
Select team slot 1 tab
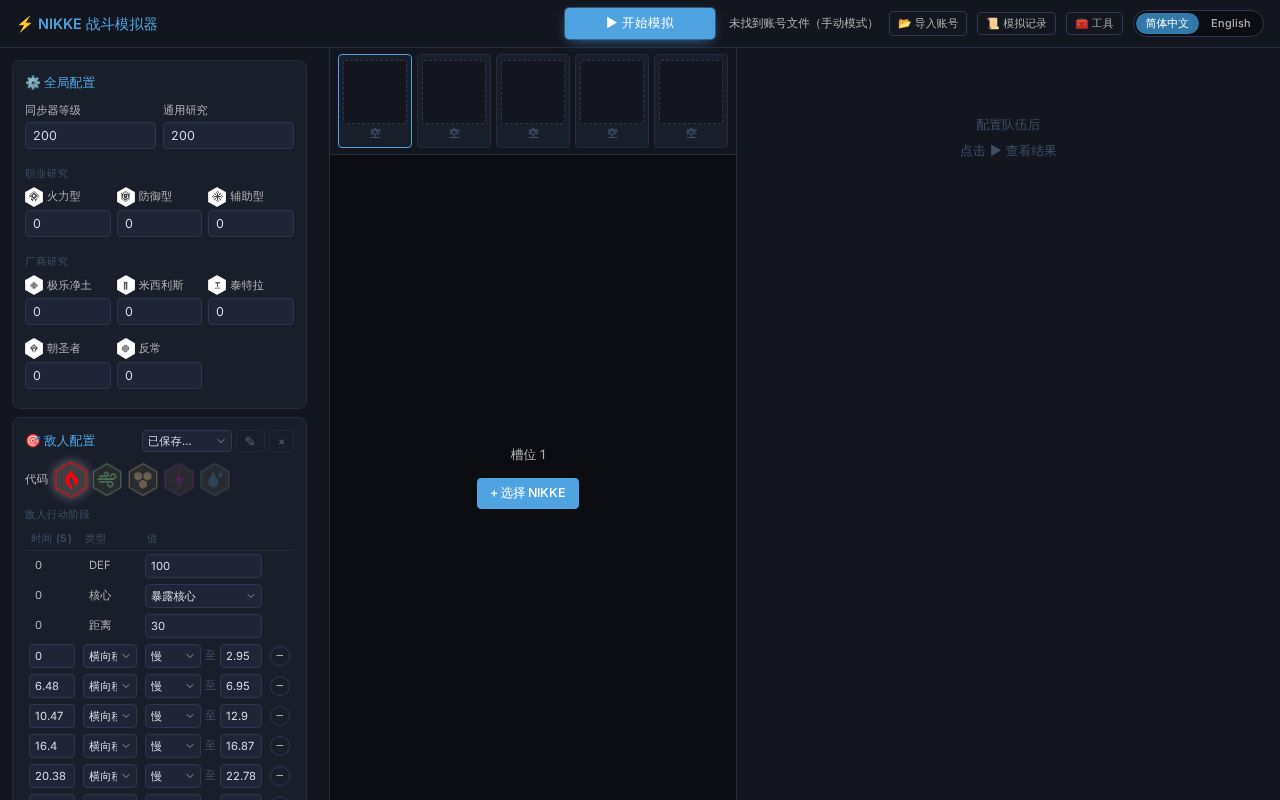pos(375,101)
